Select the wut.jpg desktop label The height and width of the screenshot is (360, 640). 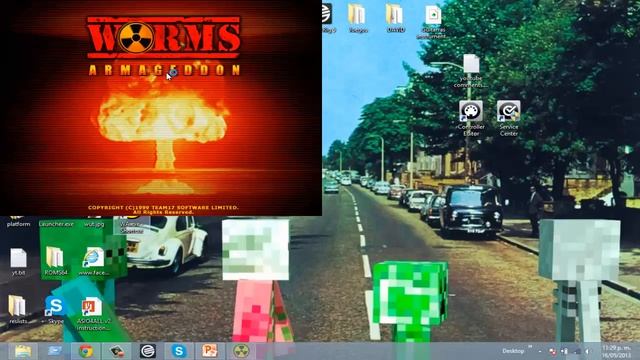pyautogui.click(x=94, y=224)
